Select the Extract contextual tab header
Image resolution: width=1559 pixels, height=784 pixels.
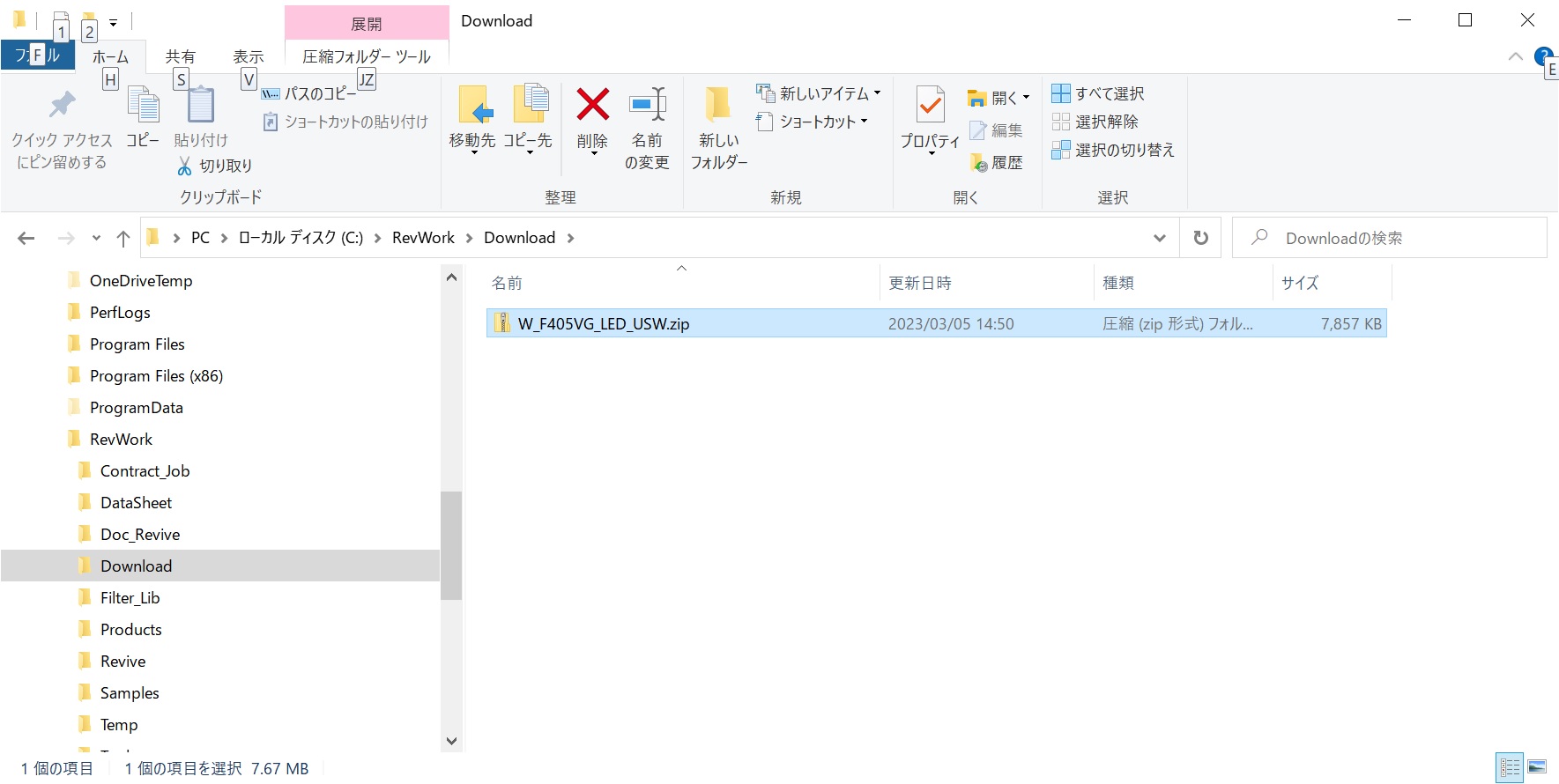pos(367,23)
